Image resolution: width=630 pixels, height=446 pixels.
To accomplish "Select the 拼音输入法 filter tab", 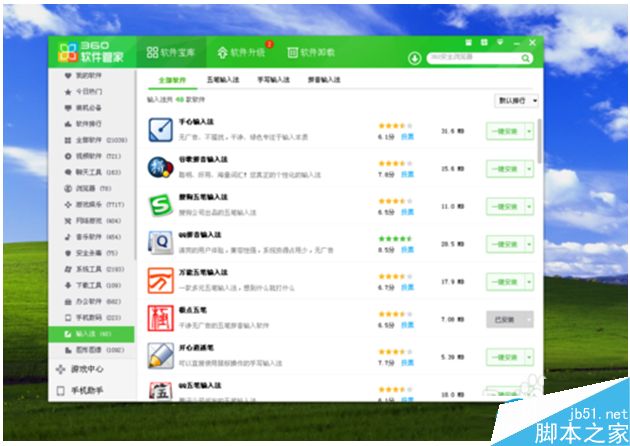I will [x=324, y=80].
